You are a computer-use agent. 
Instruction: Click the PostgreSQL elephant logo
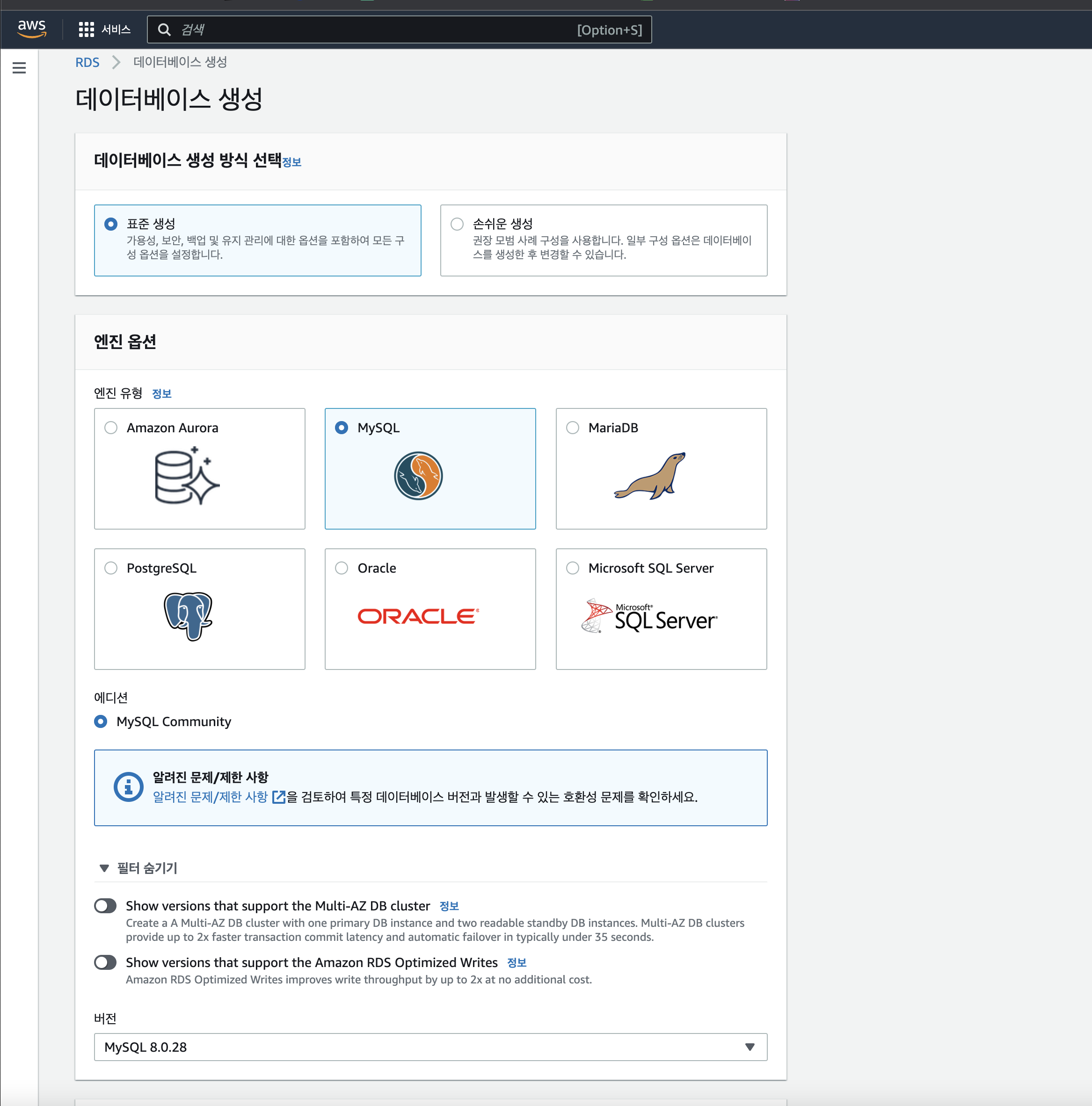pyautogui.click(x=188, y=616)
